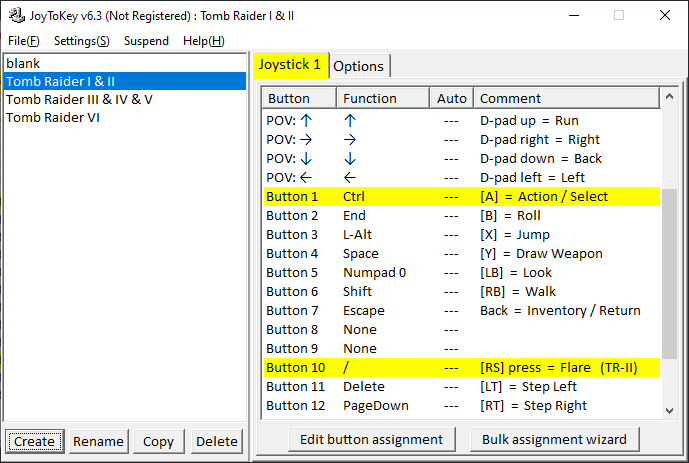Click the Suspend menu item

pos(146,41)
